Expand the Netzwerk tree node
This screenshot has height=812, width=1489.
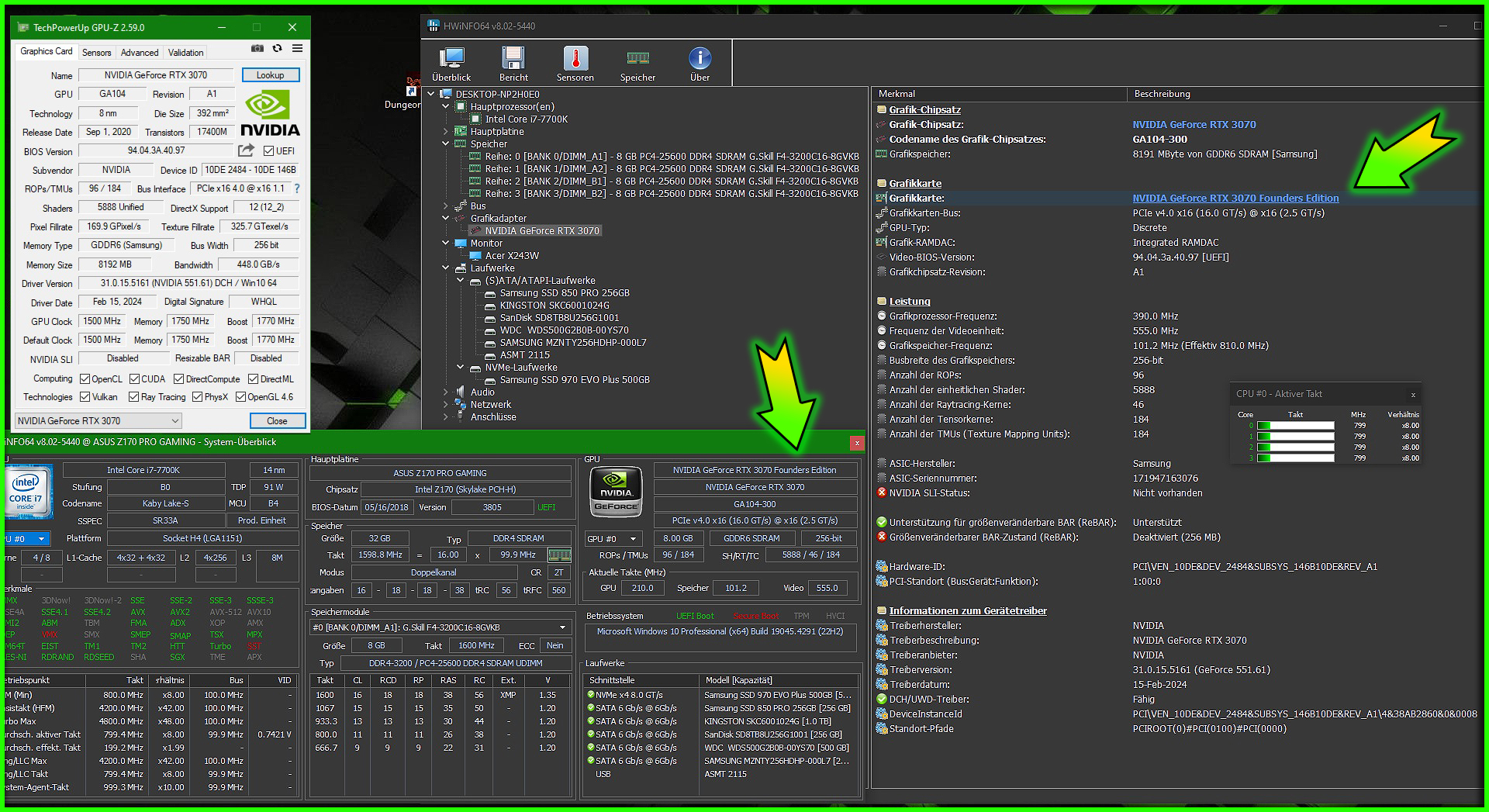445,405
